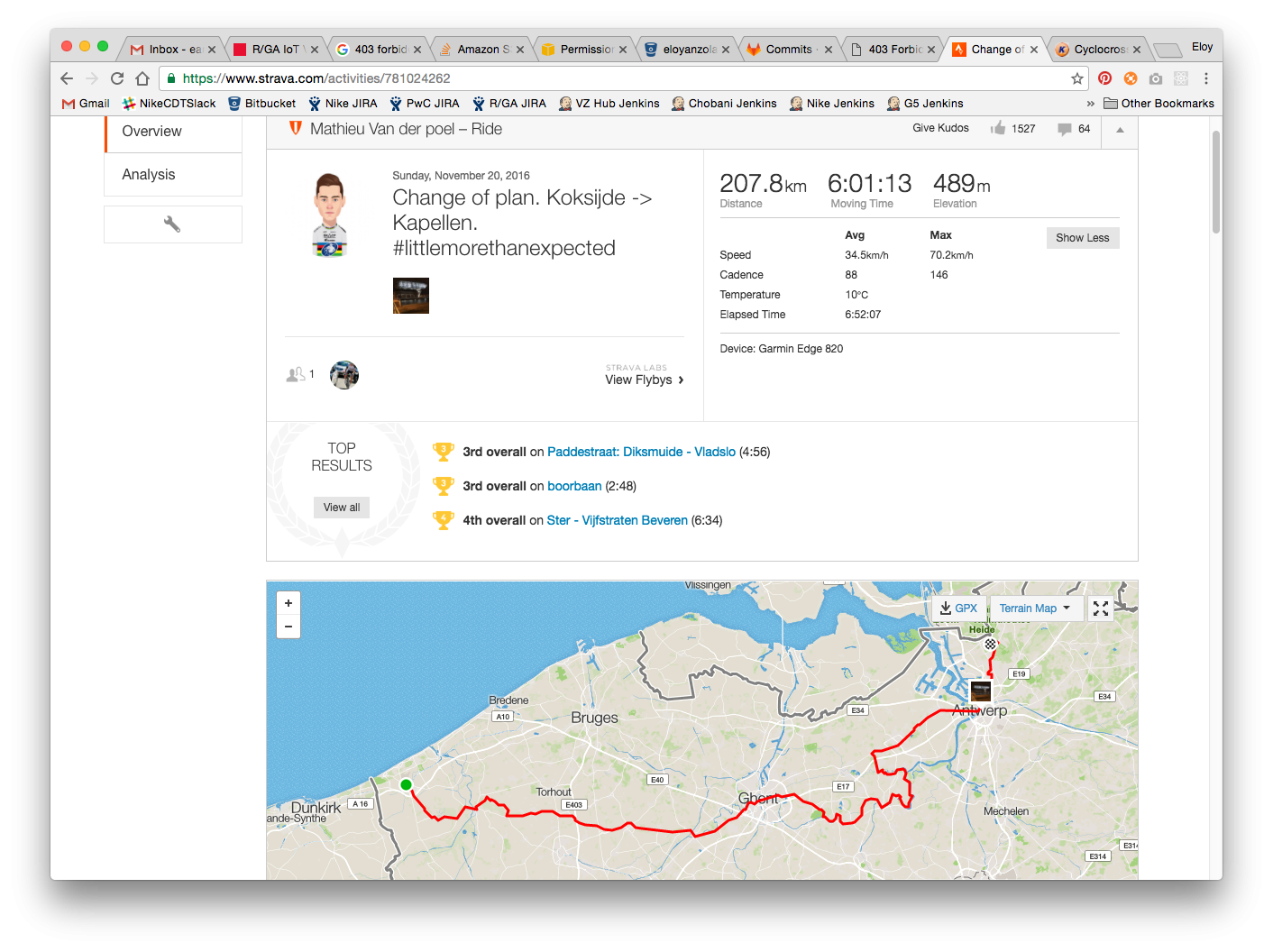
Task: Open a new browser tab
Action: (x=1168, y=50)
